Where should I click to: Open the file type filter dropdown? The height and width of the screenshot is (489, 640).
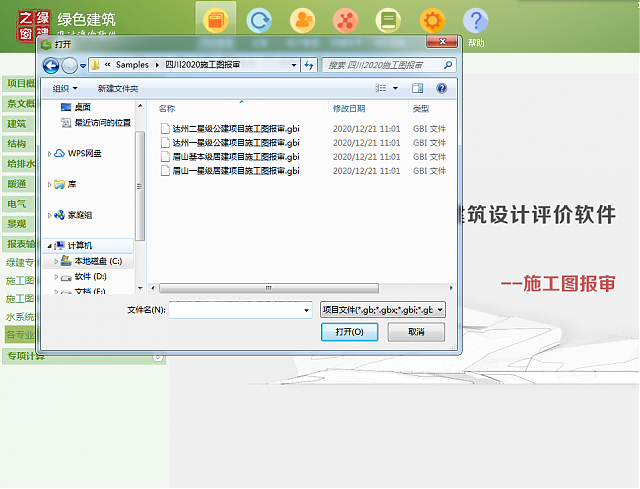(382, 310)
